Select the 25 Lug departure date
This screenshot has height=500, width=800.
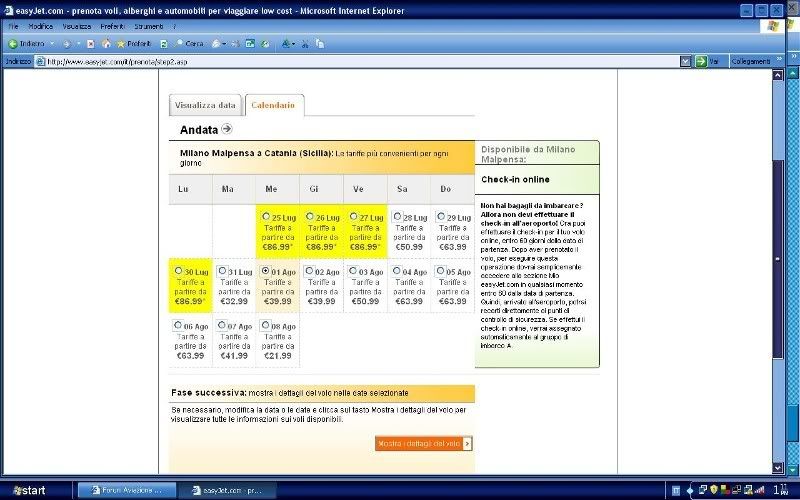(266, 216)
